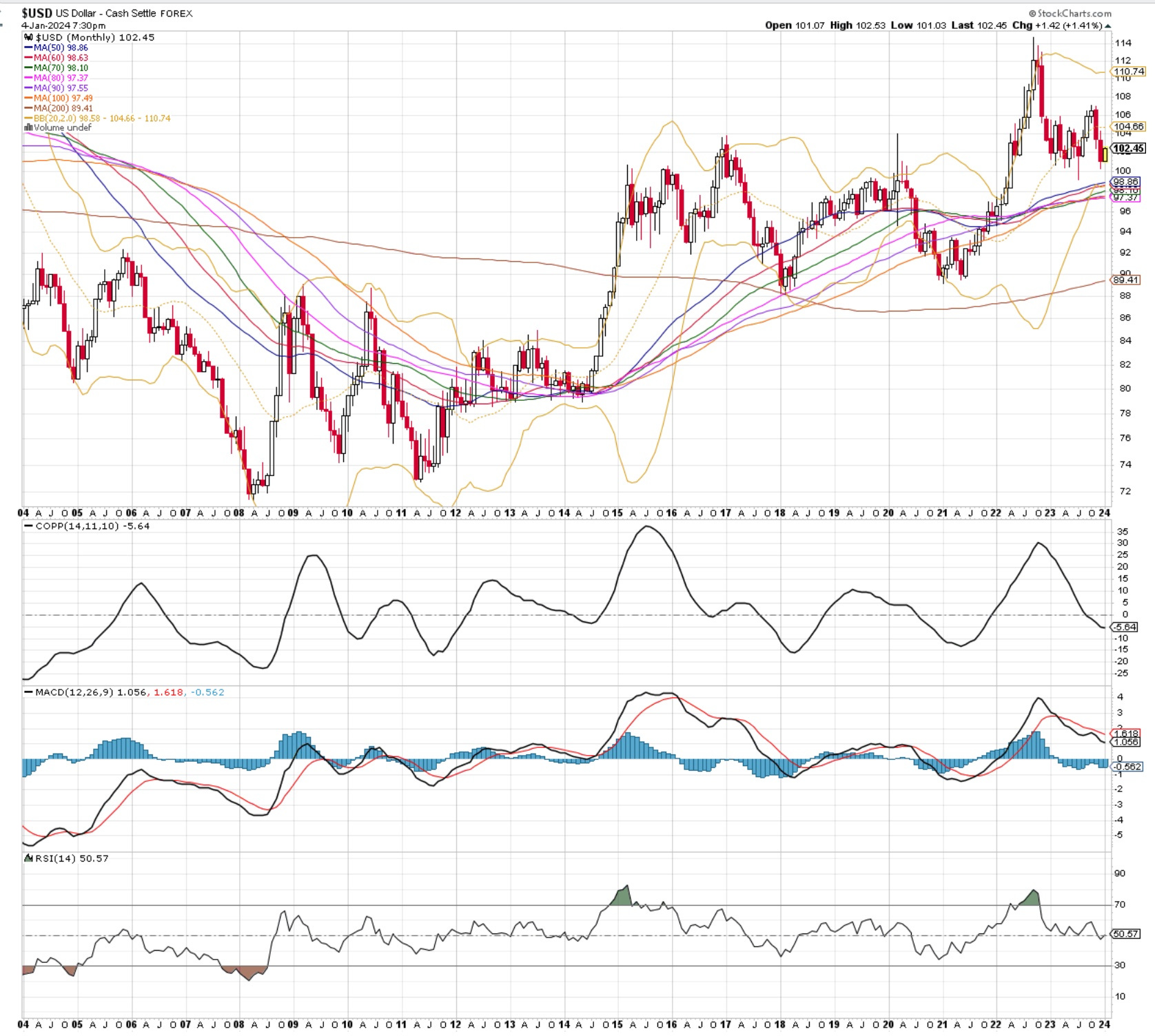Click the 'Volume undef' legend entry text
The image size is (1155, 1036).
(x=63, y=128)
